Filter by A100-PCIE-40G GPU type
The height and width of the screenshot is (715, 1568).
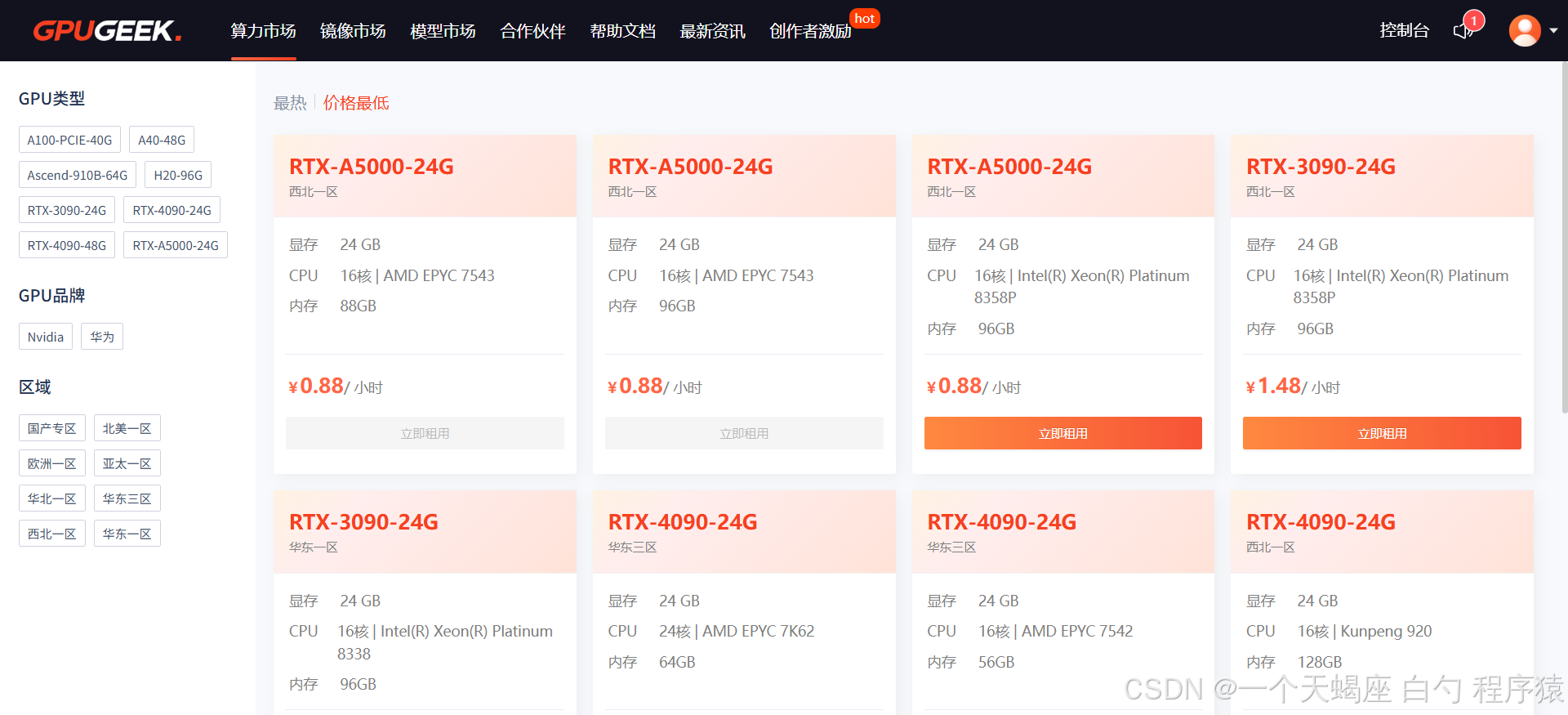(x=69, y=140)
